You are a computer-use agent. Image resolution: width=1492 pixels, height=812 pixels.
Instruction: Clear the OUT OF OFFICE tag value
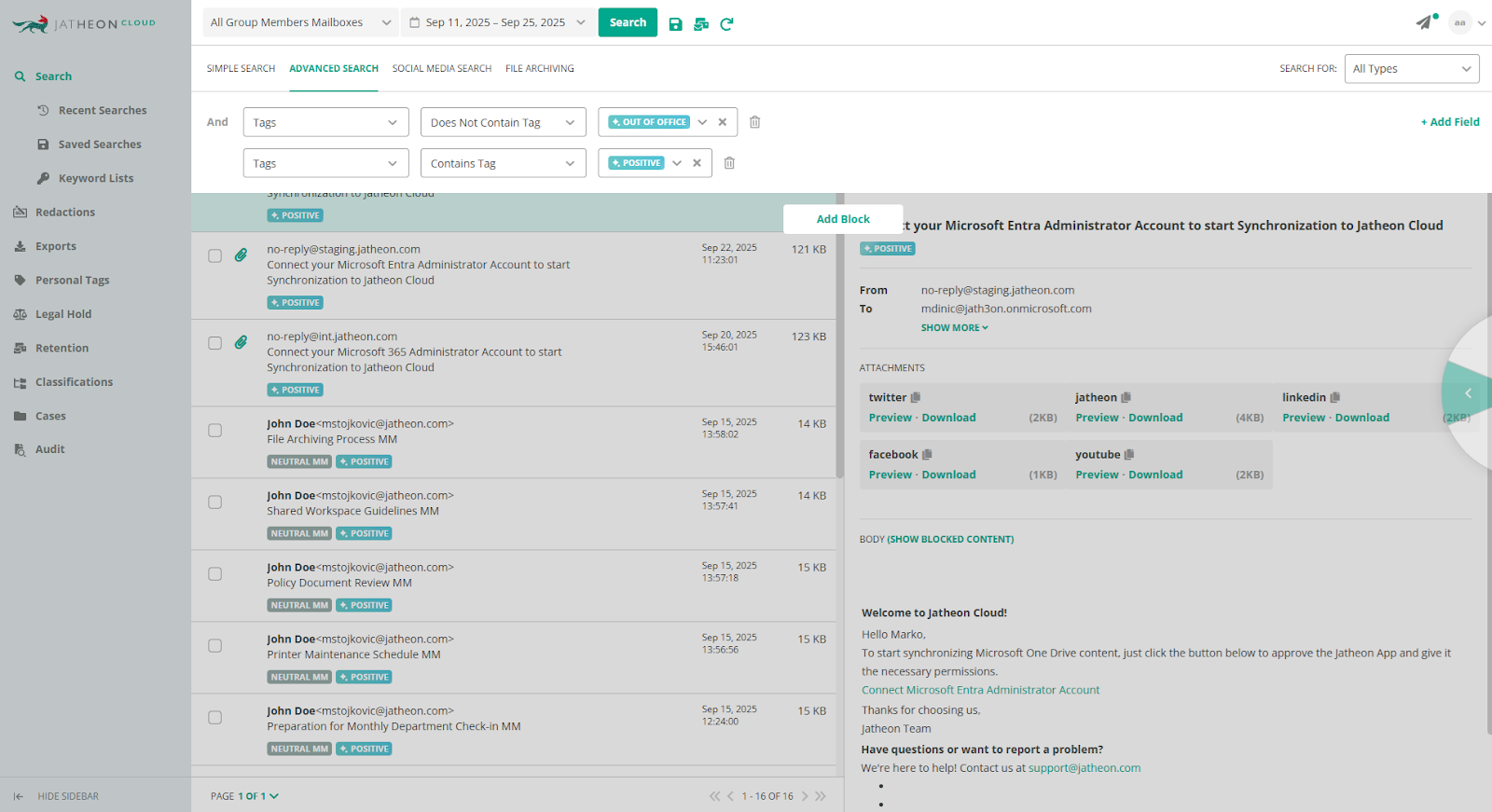pos(723,122)
